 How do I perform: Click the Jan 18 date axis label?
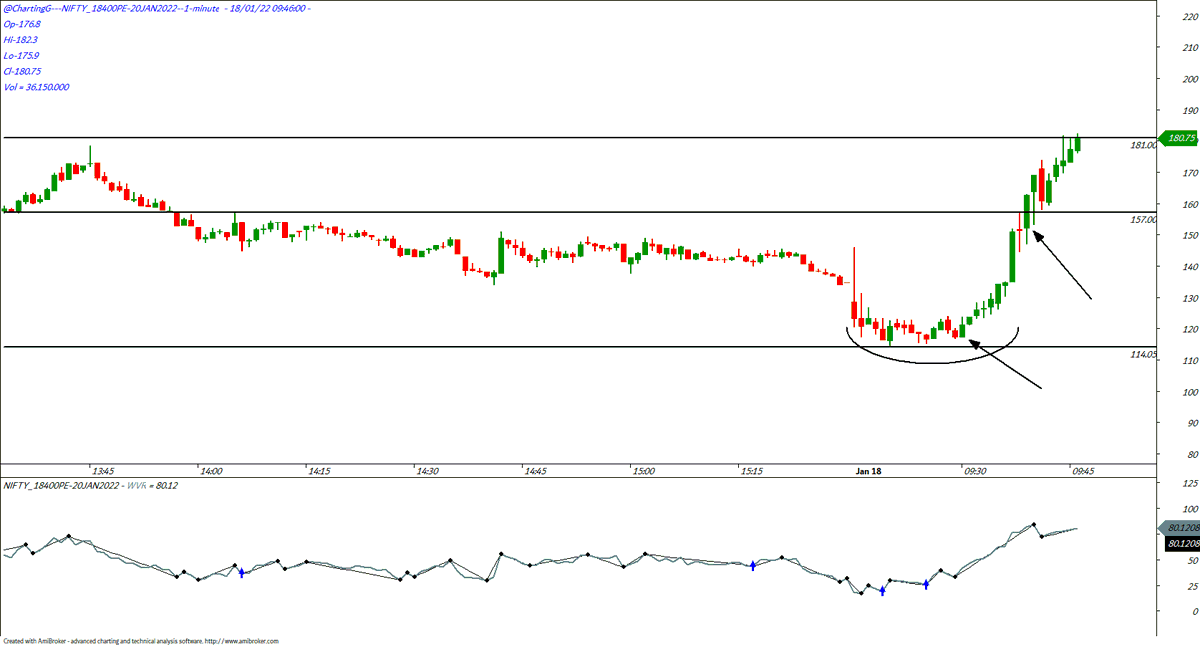868,470
